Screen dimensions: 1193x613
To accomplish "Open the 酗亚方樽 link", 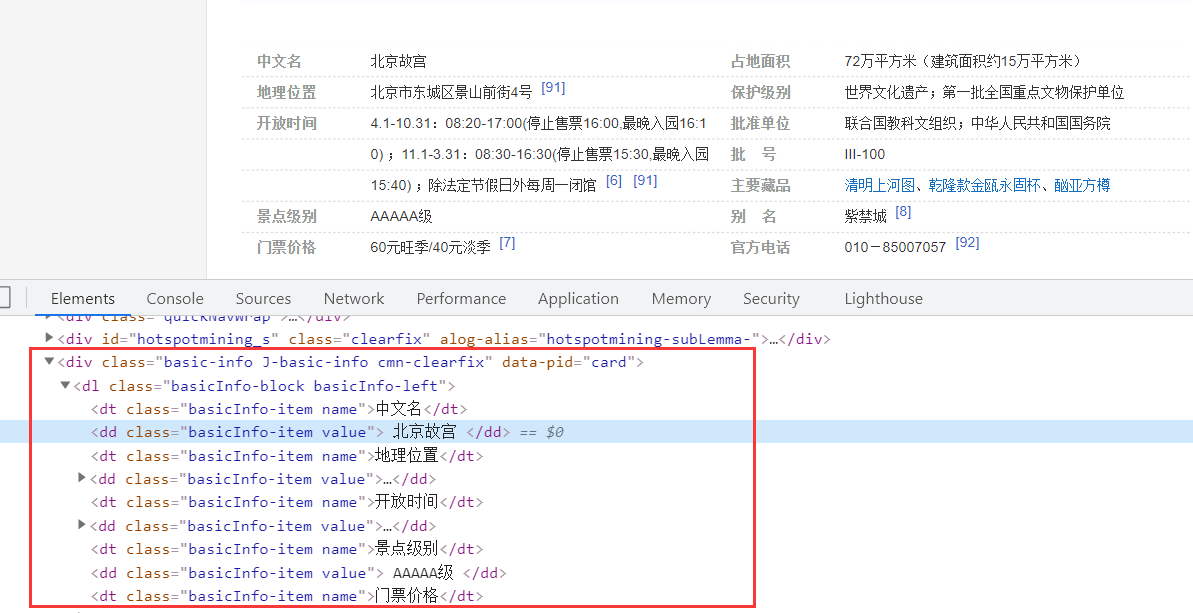I will point(1082,185).
